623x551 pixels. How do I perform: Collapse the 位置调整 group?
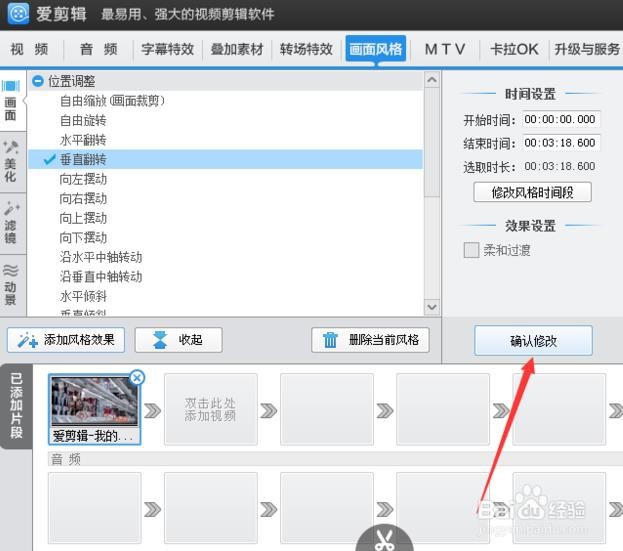[x=38, y=81]
